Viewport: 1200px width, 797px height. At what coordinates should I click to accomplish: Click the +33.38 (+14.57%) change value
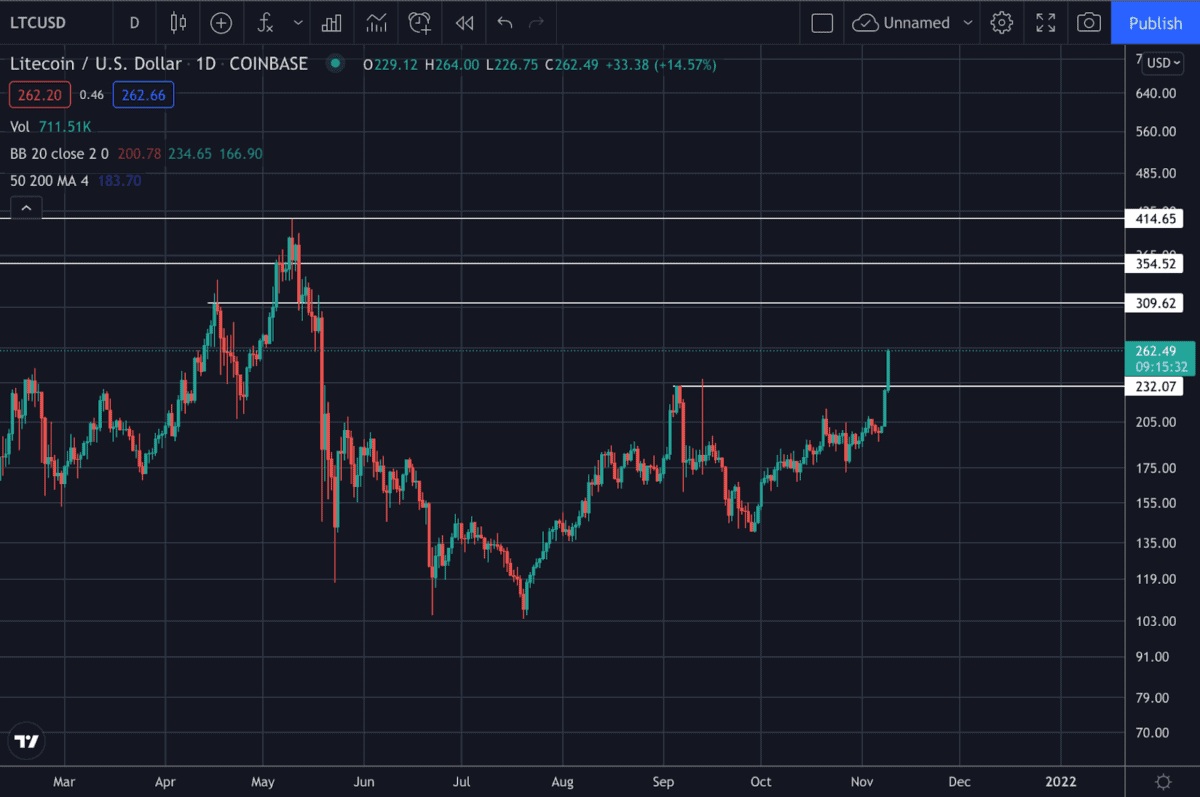click(660, 64)
